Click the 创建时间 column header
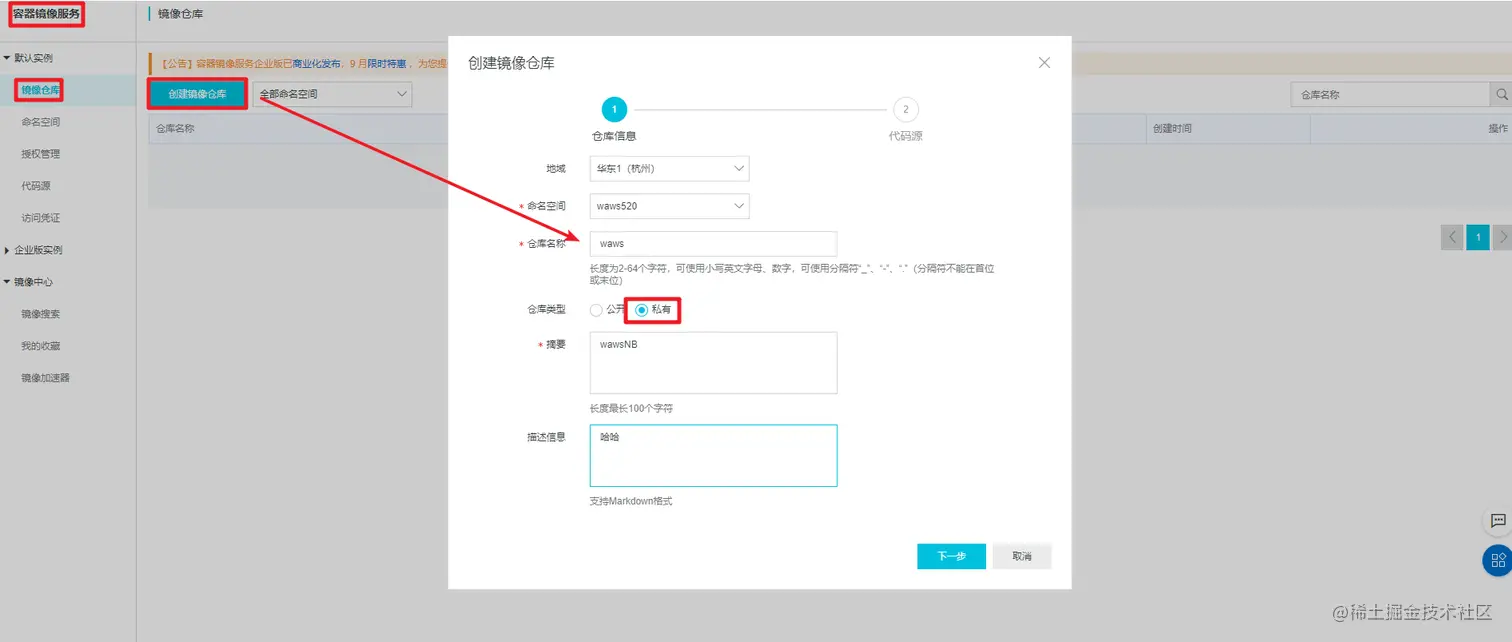The height and width of the screenshot is (642, 1512). tap(1172, 129)
